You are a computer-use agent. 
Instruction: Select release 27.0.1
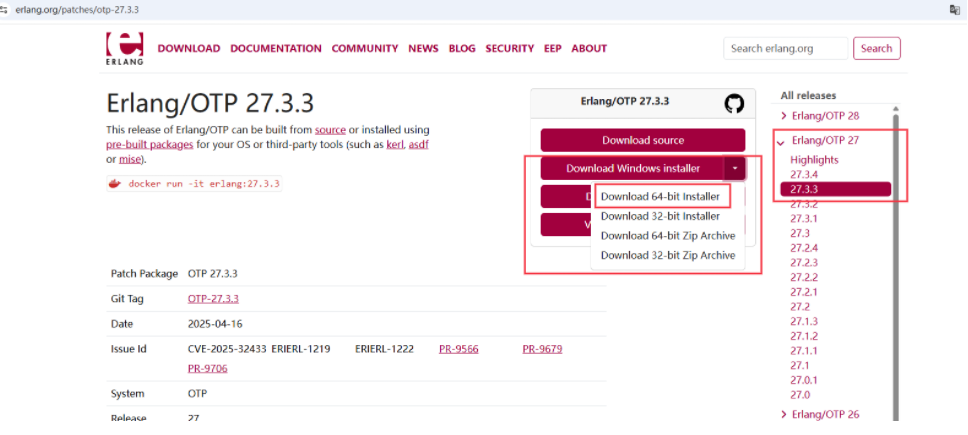coord(804,380)
